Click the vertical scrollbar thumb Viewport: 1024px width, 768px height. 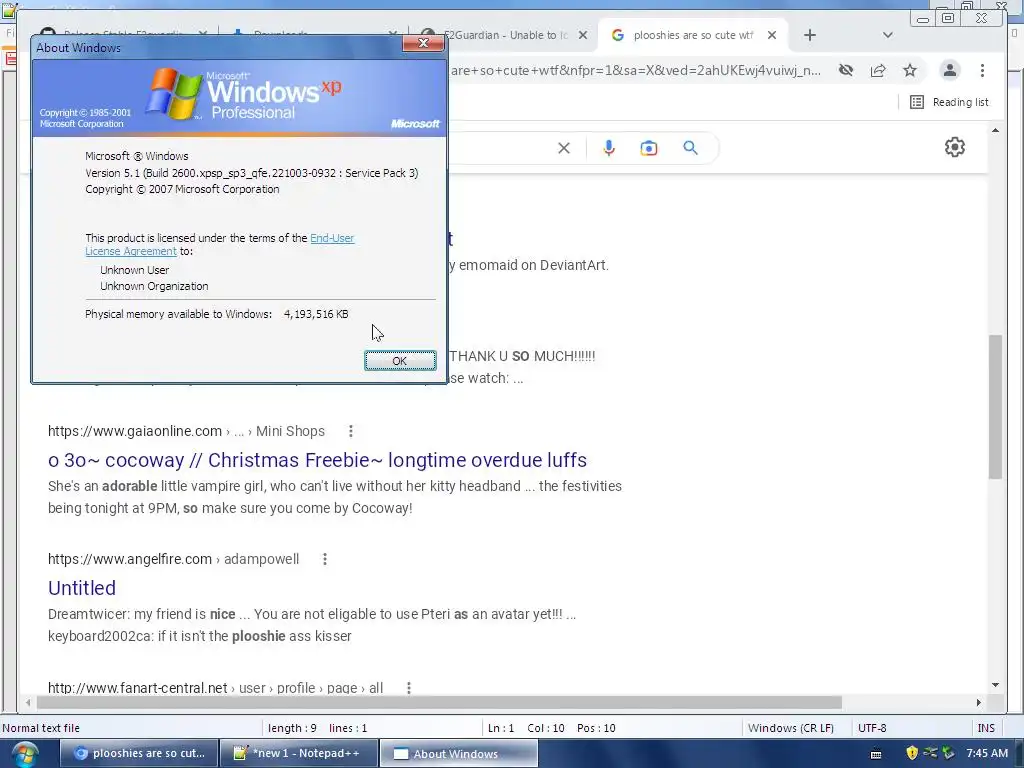point(995,407)
